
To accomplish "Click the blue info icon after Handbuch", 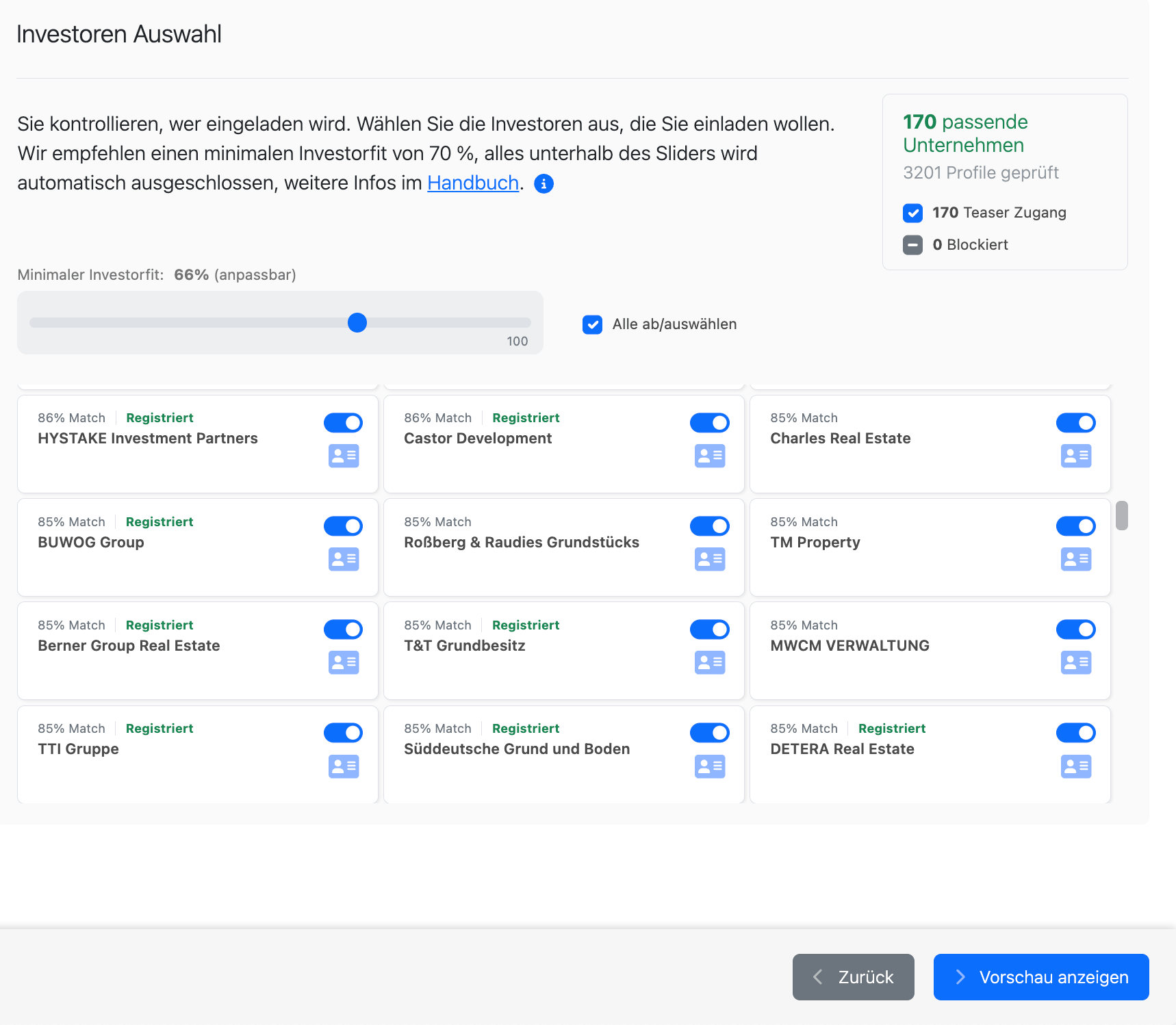I will [x=544, y=183].
